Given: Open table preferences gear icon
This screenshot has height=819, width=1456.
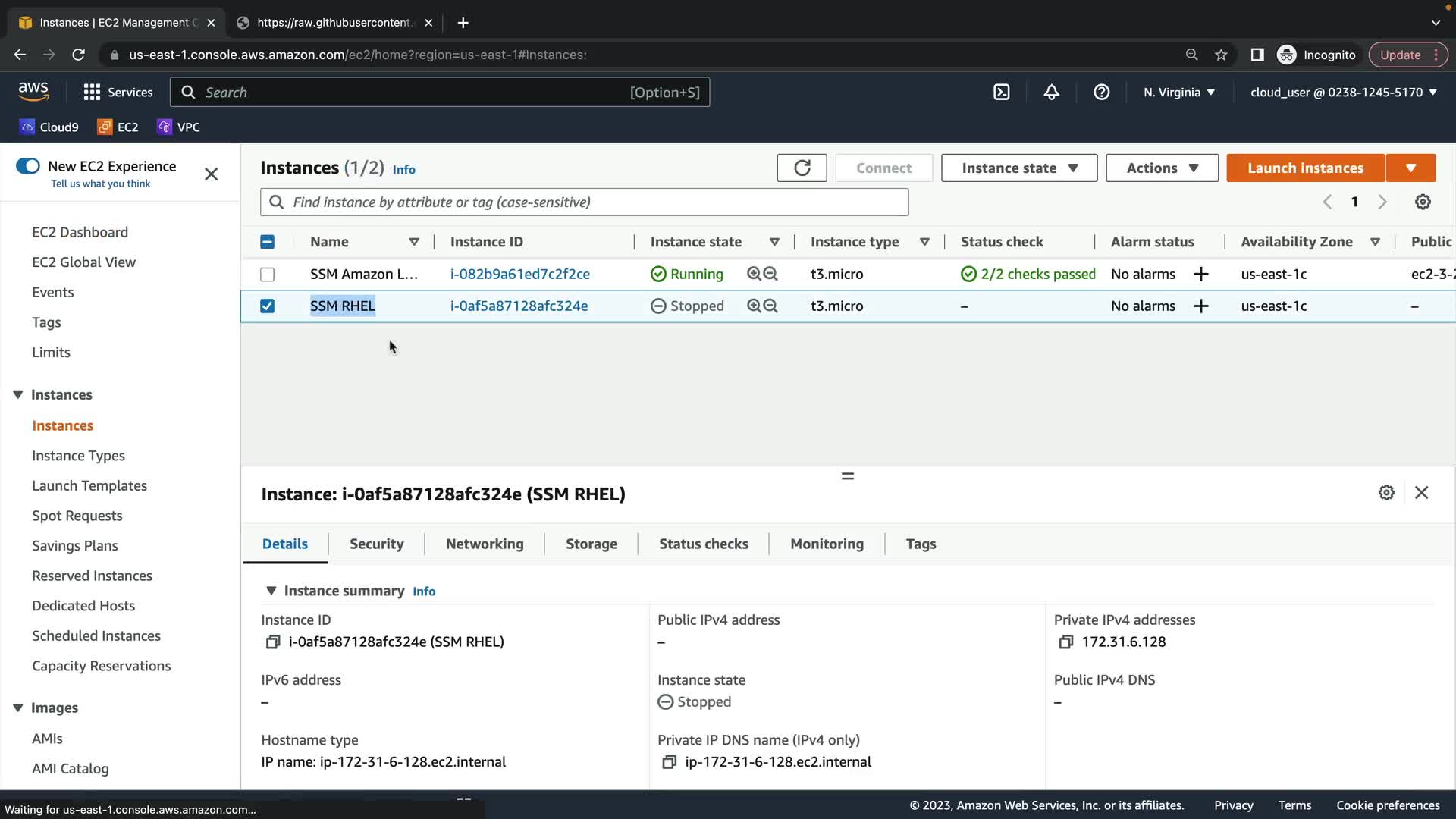Looking at the screenshot, I should tap(1423, 202).
